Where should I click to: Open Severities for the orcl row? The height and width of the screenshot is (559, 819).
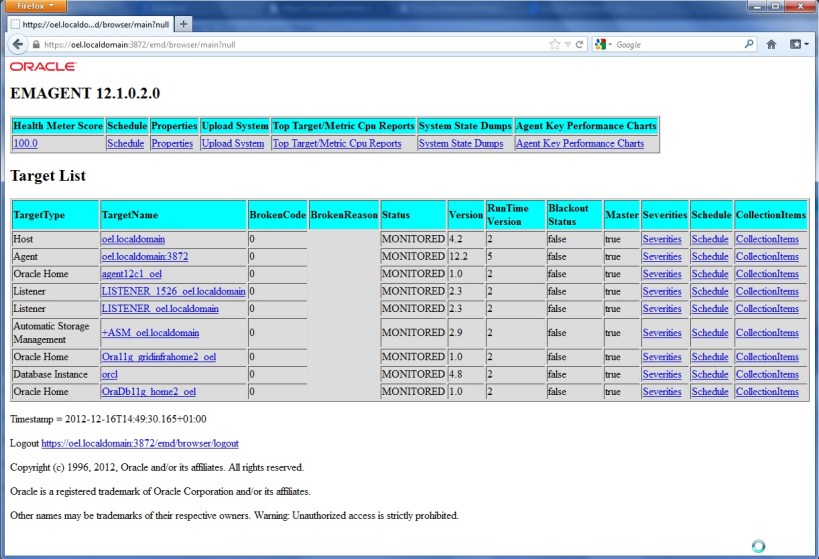[x=662, y=375]
